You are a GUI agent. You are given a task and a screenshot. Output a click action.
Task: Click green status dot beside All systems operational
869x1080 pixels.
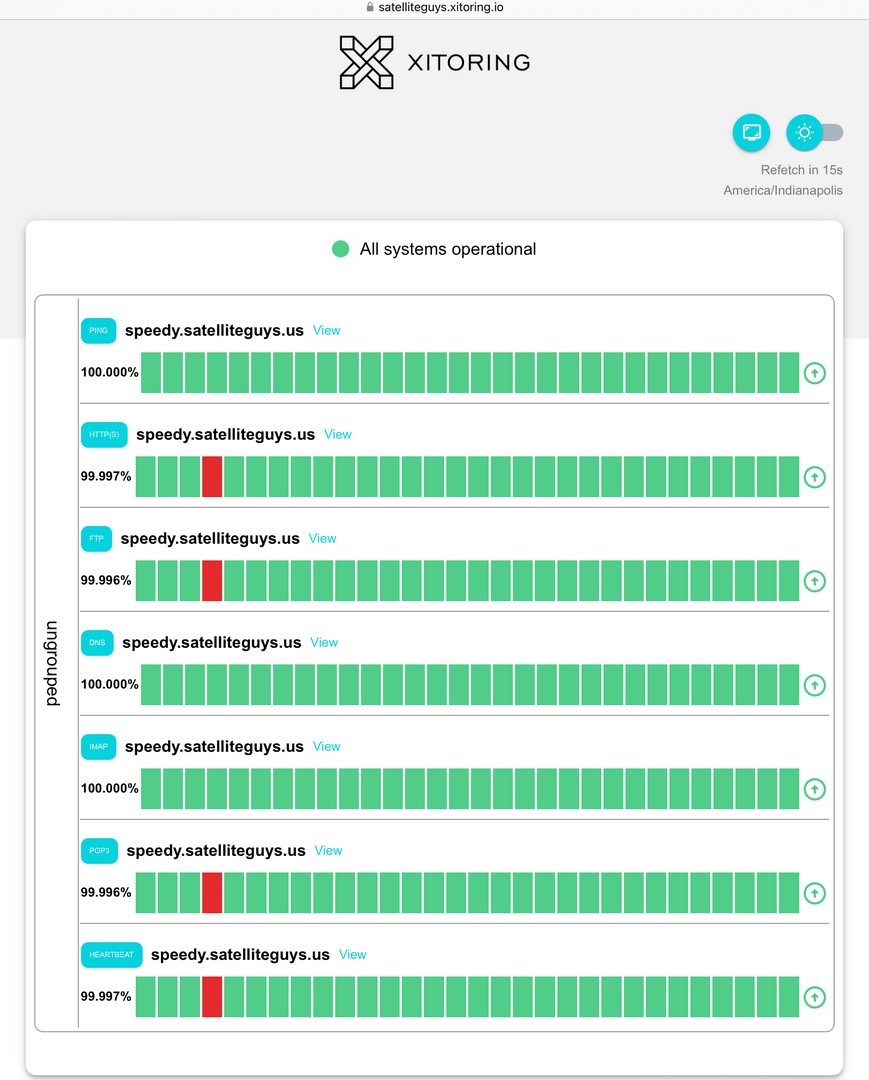point(340,249)
